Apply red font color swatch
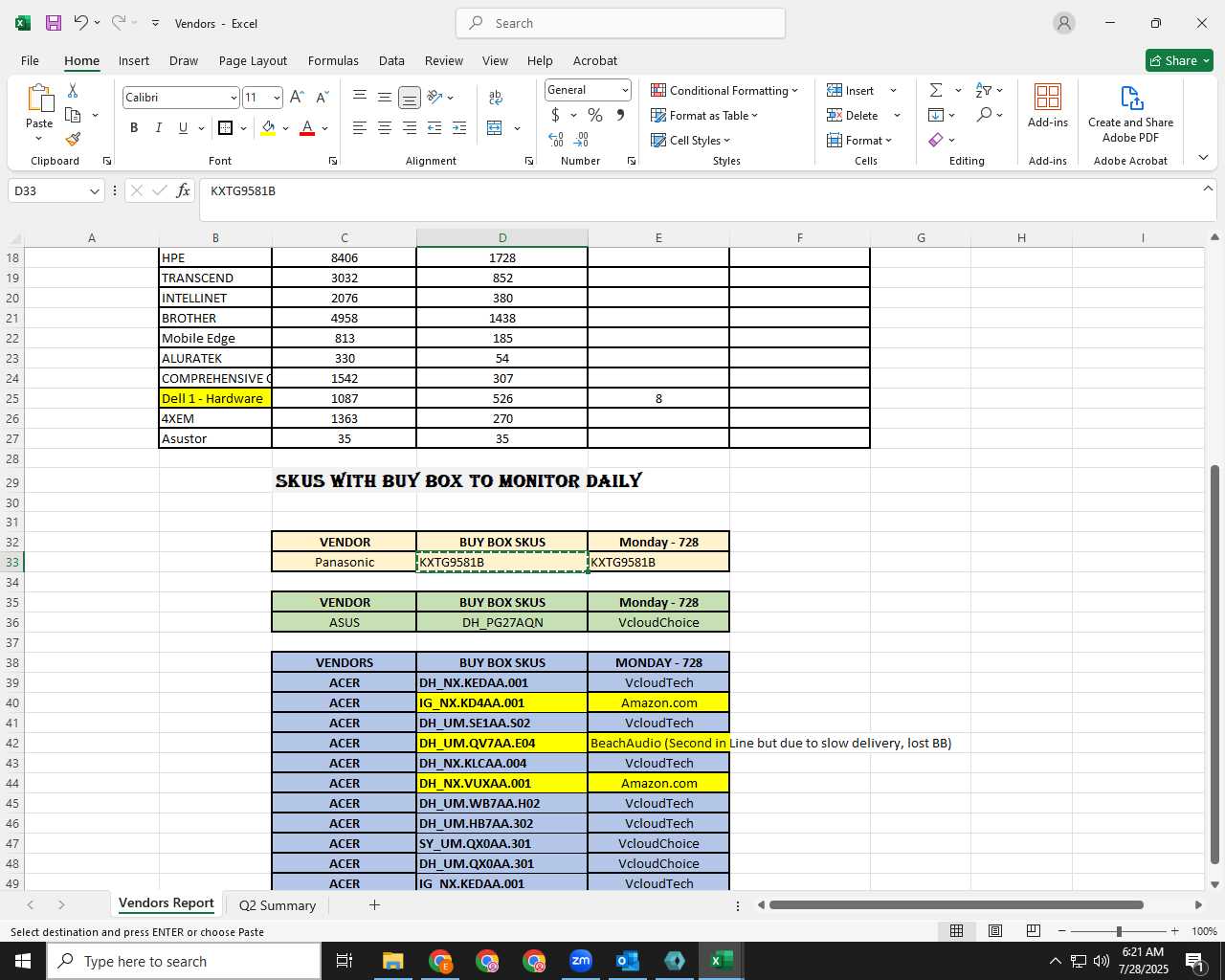Screen dimensions: 1225x980 (307, 128)
